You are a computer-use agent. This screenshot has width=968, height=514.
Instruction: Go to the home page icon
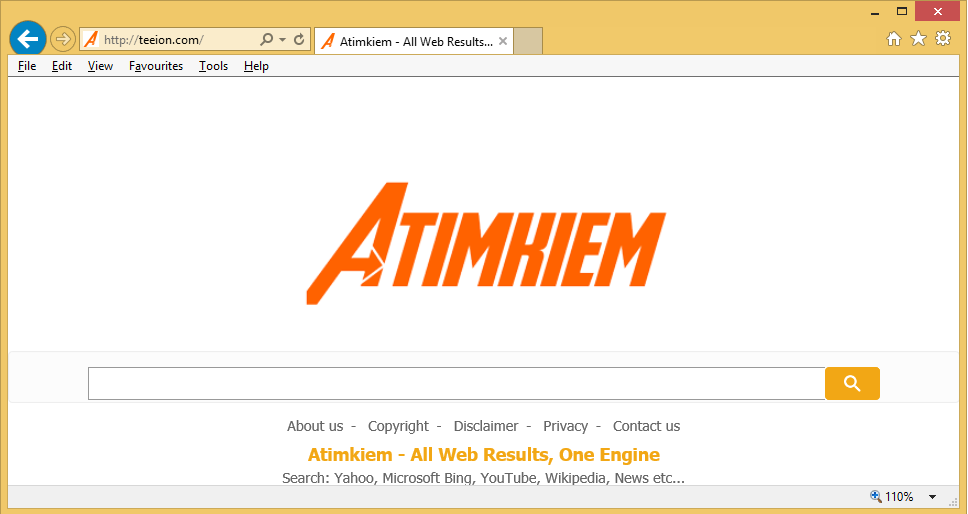(x=894, y=39)
